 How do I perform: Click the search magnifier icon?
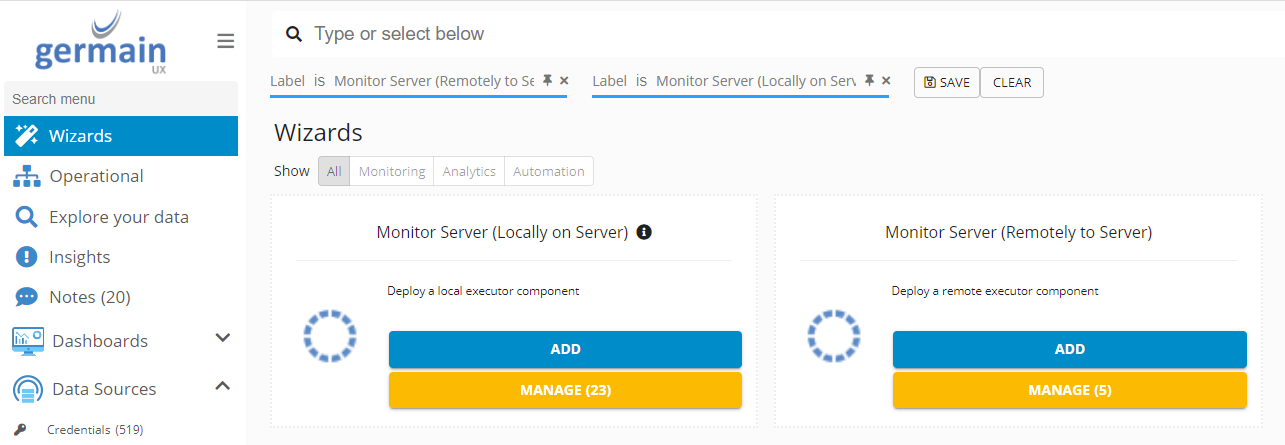click(x=294, y=34)
